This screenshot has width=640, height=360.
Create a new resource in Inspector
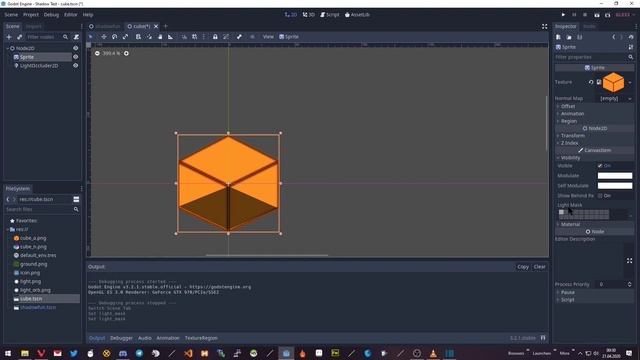[x=558, y=37]
